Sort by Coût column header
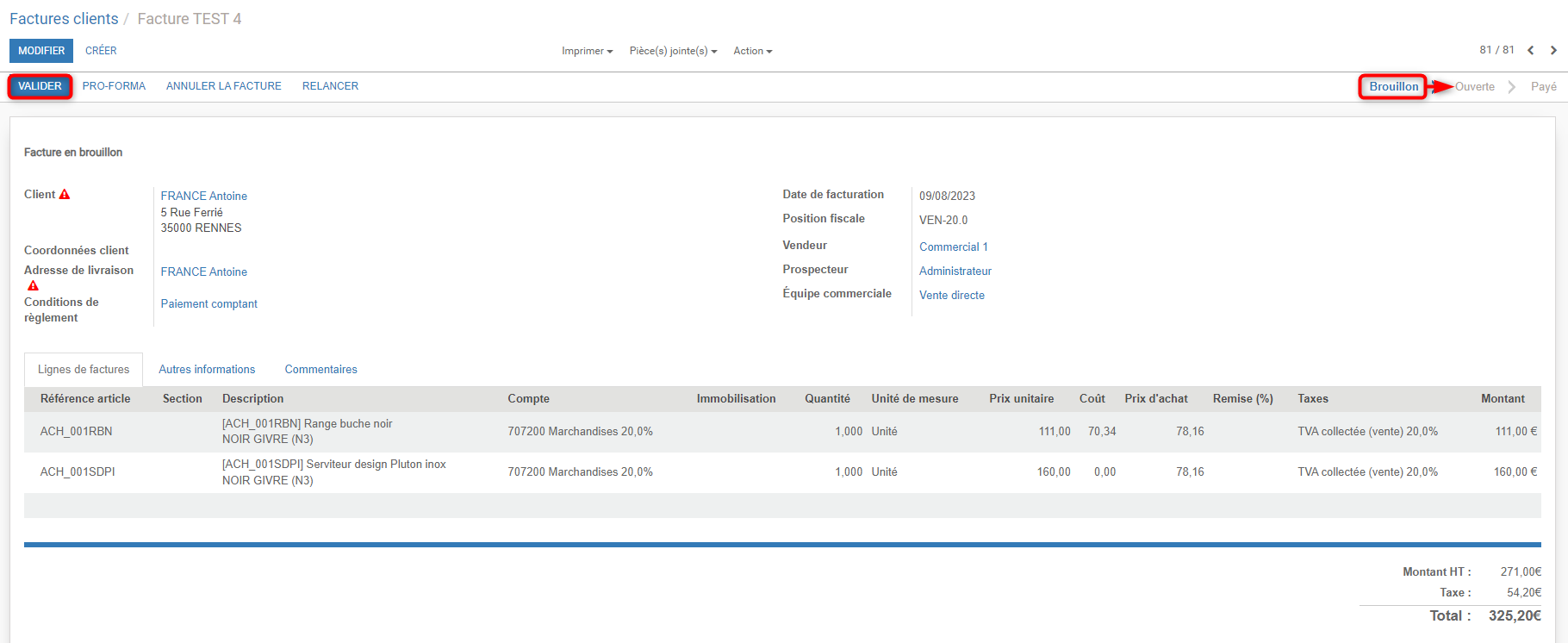 [1092, 399]
